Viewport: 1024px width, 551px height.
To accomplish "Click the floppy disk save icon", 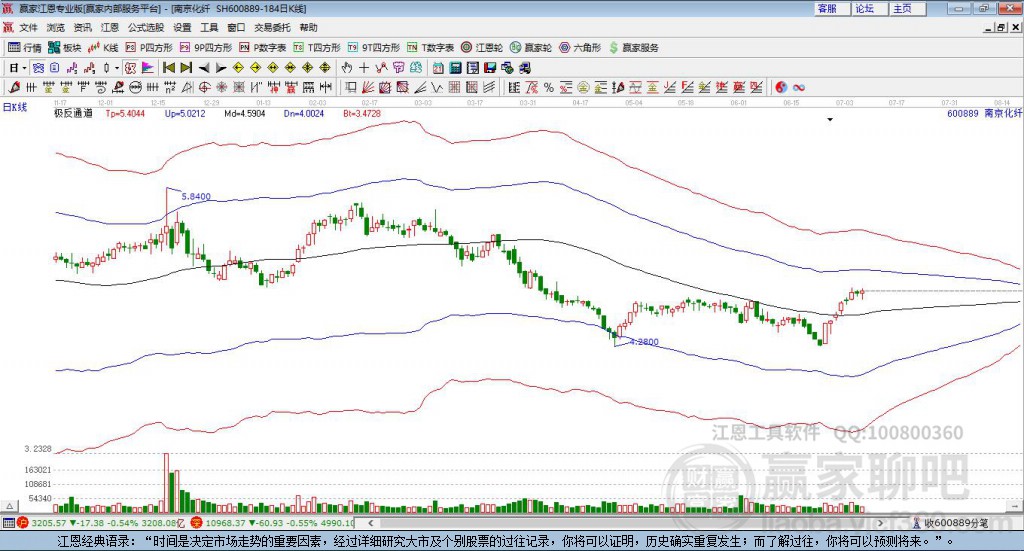I will [x=490, y=68].
